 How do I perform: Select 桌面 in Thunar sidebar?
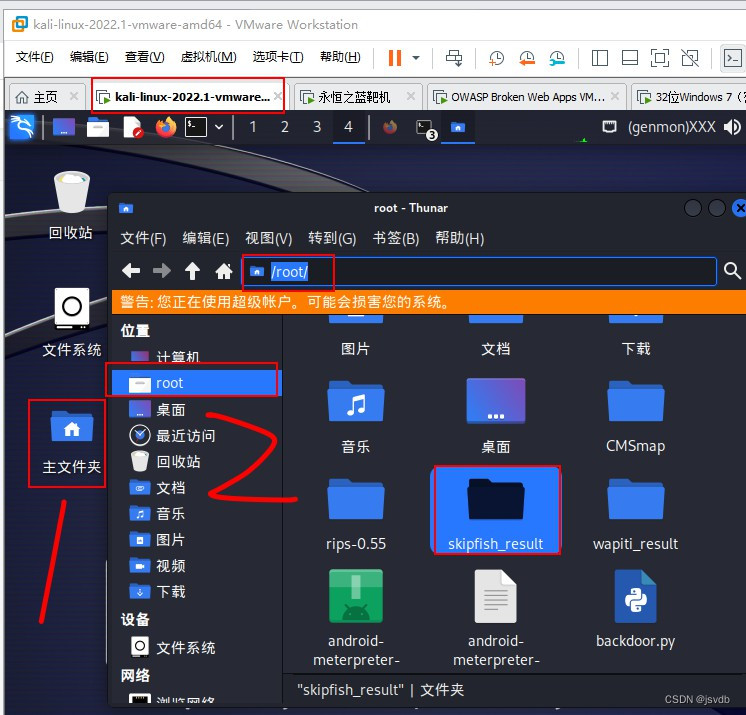click(195, 410)
